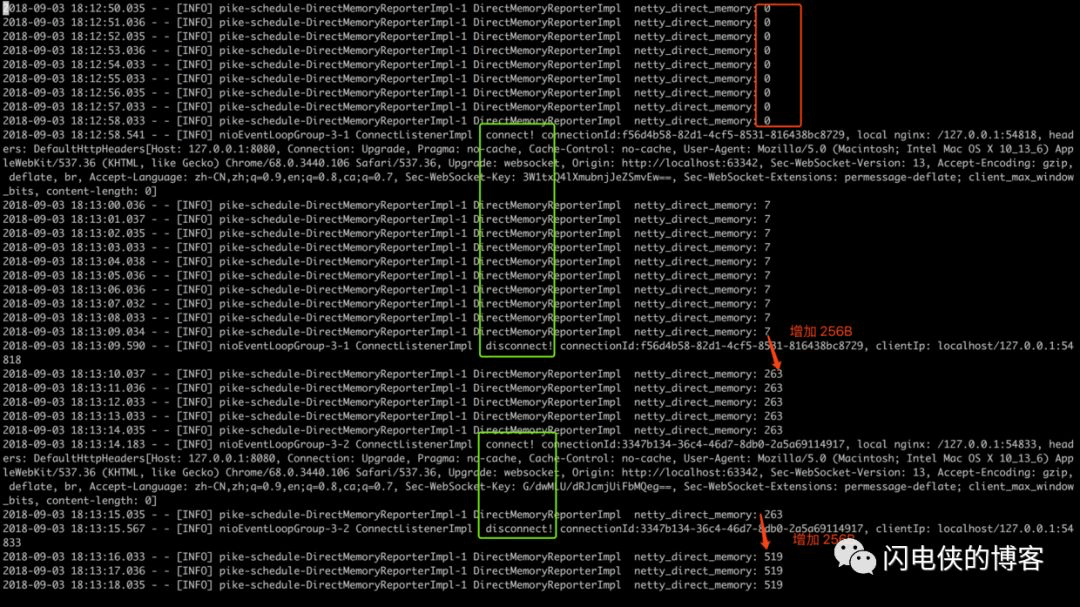Click the netty_direct_memory 7 at 18:13:00.036

(767, 205)
